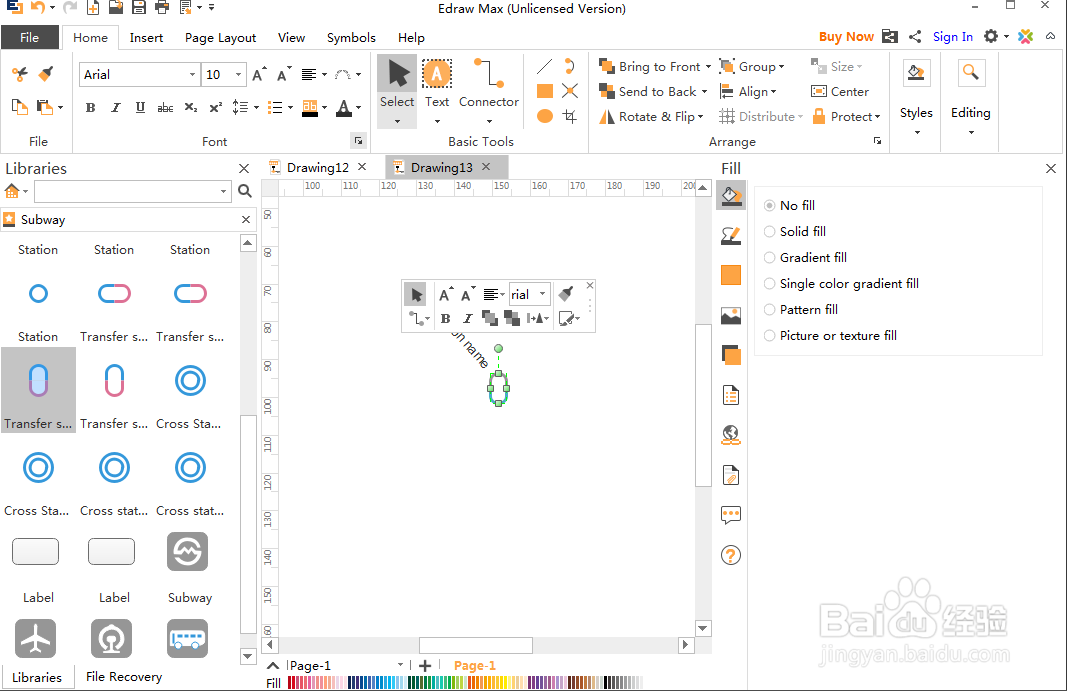Open the Comments speech bubble icon in sidebar

tap(731, 515)
